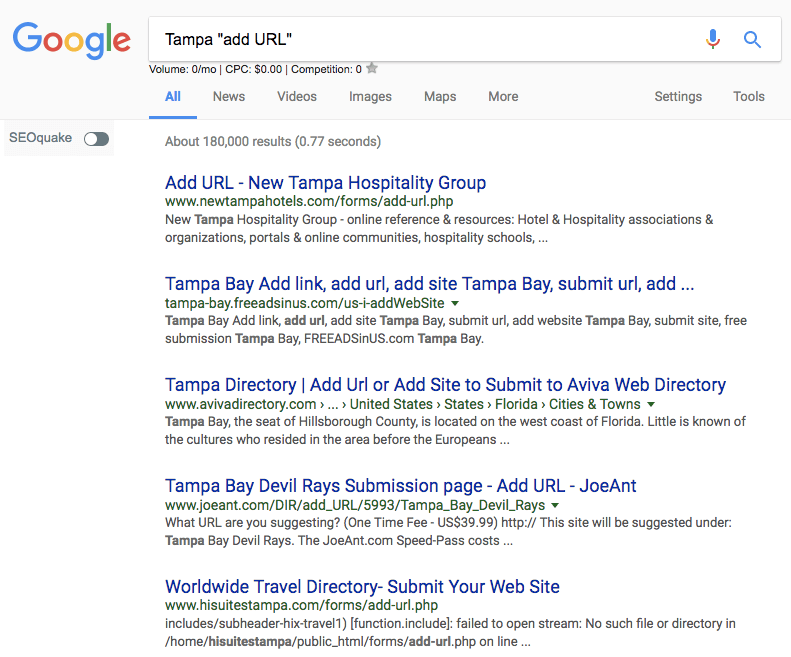Screen dimensions: 791x657
Task: Click in the search box text field
Action: 420,39
